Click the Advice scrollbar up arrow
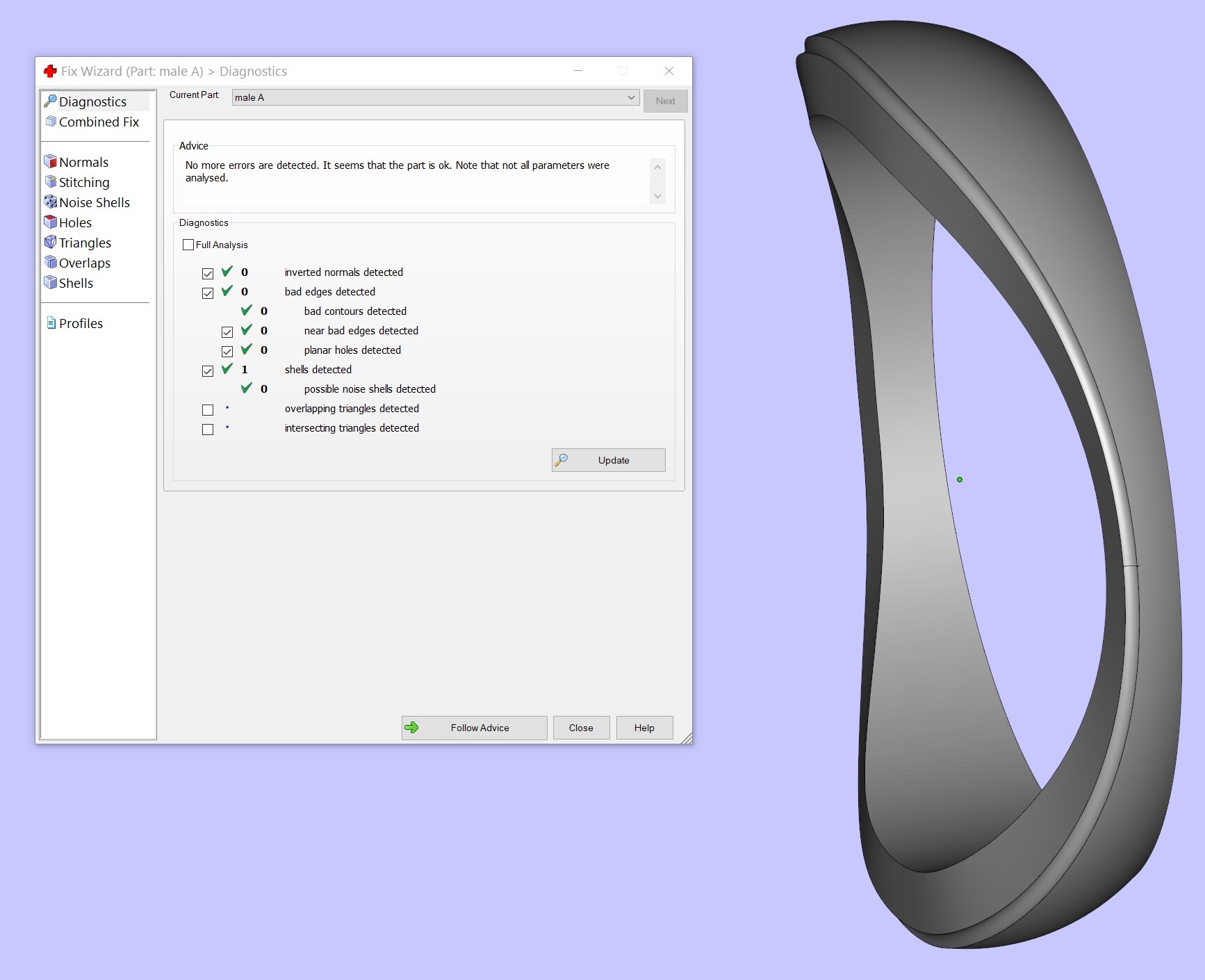1205x980 pixels. click(657, 167)
